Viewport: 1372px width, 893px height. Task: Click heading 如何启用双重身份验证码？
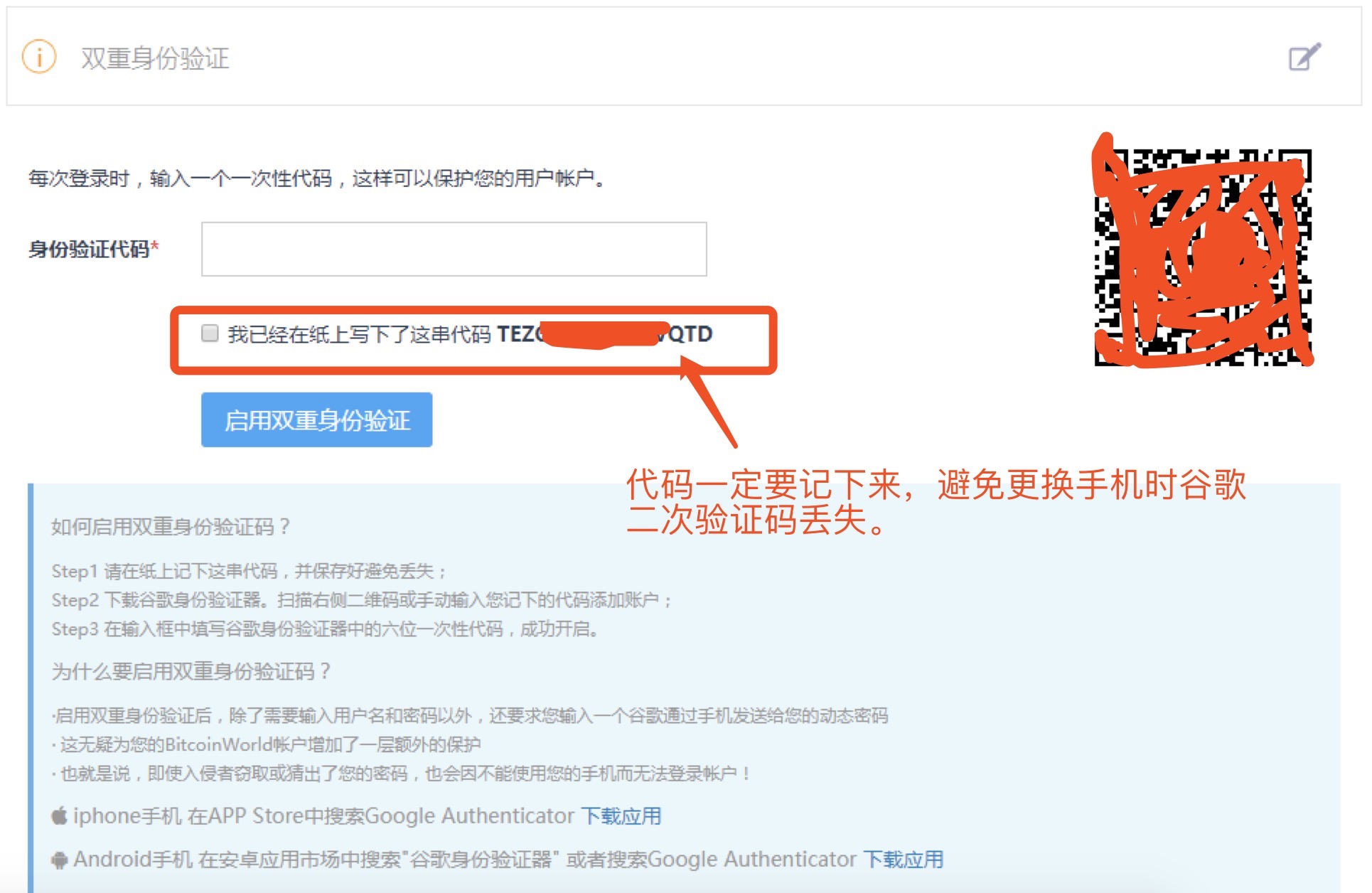(171, 526)
